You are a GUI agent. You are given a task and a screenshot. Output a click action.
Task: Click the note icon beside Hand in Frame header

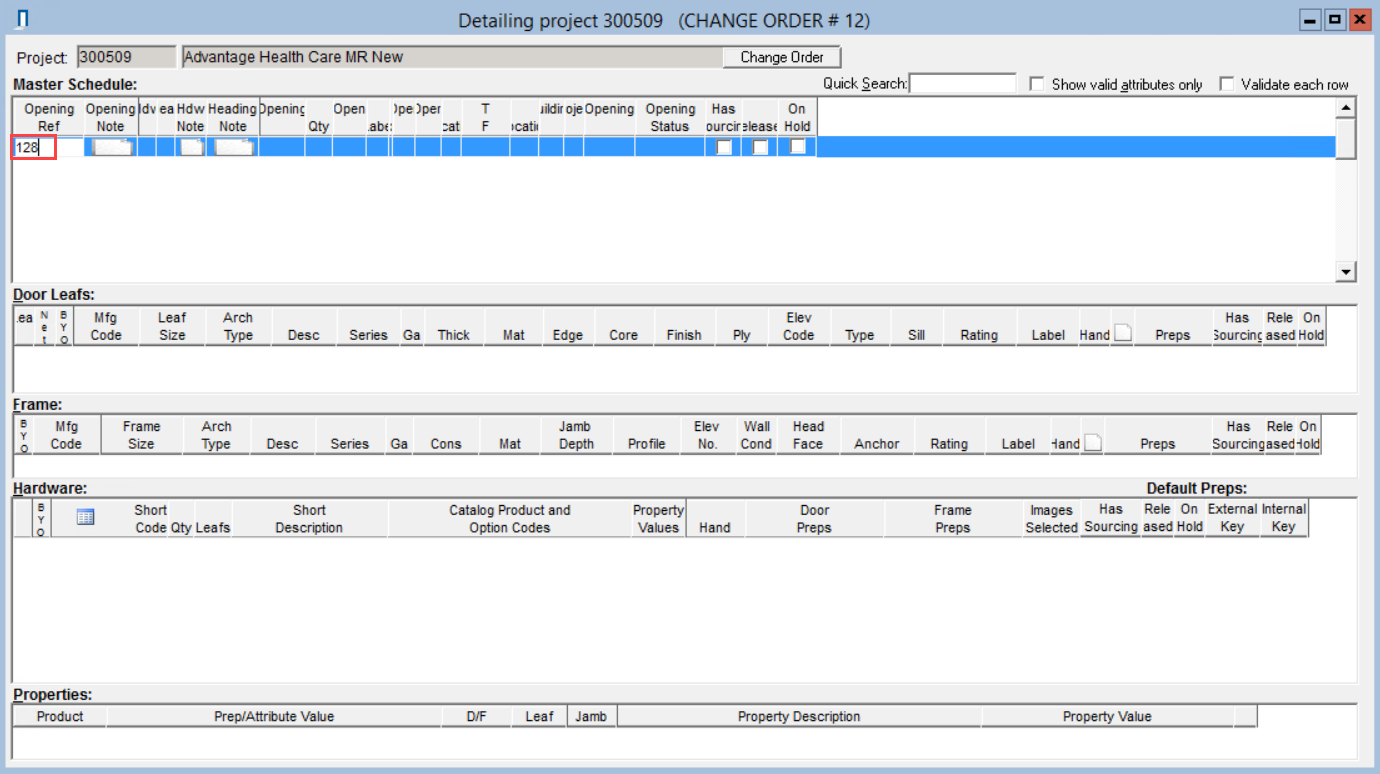[x=1092, y=443]
